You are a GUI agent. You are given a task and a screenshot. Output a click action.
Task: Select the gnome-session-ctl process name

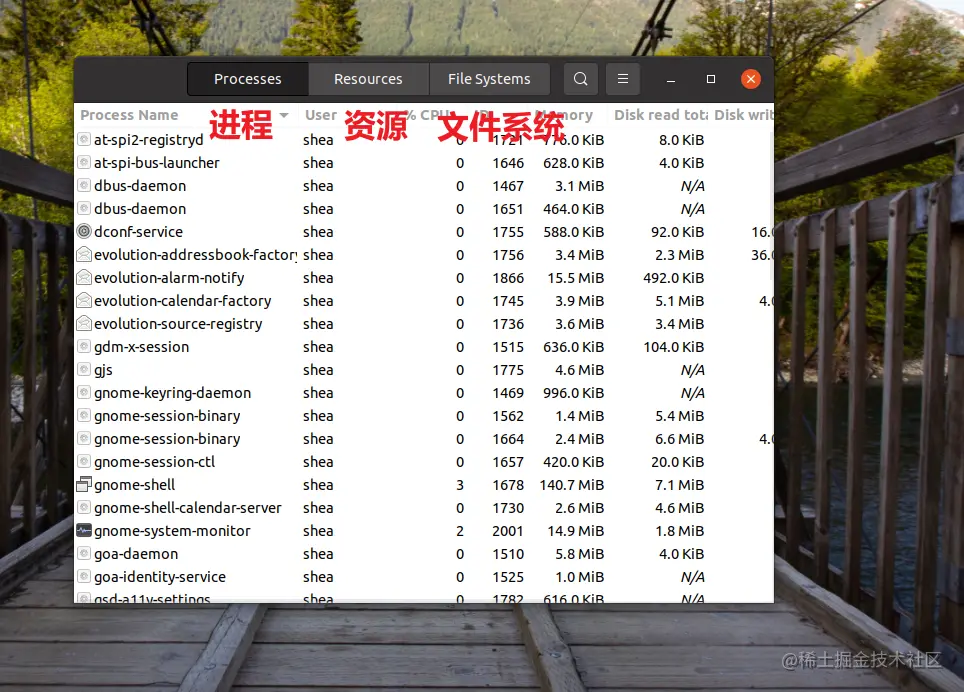154,462
